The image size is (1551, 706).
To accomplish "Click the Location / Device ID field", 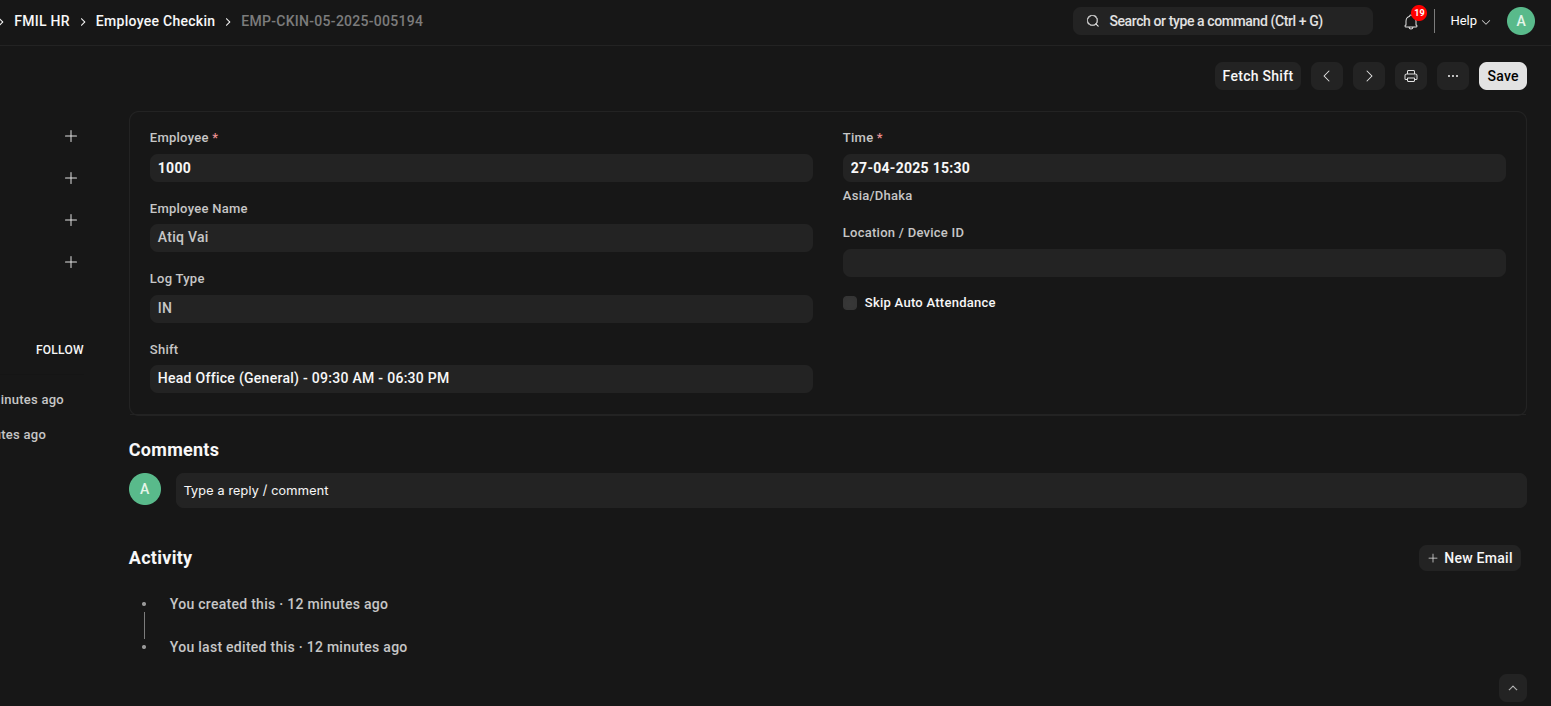I will point(1173,263).
